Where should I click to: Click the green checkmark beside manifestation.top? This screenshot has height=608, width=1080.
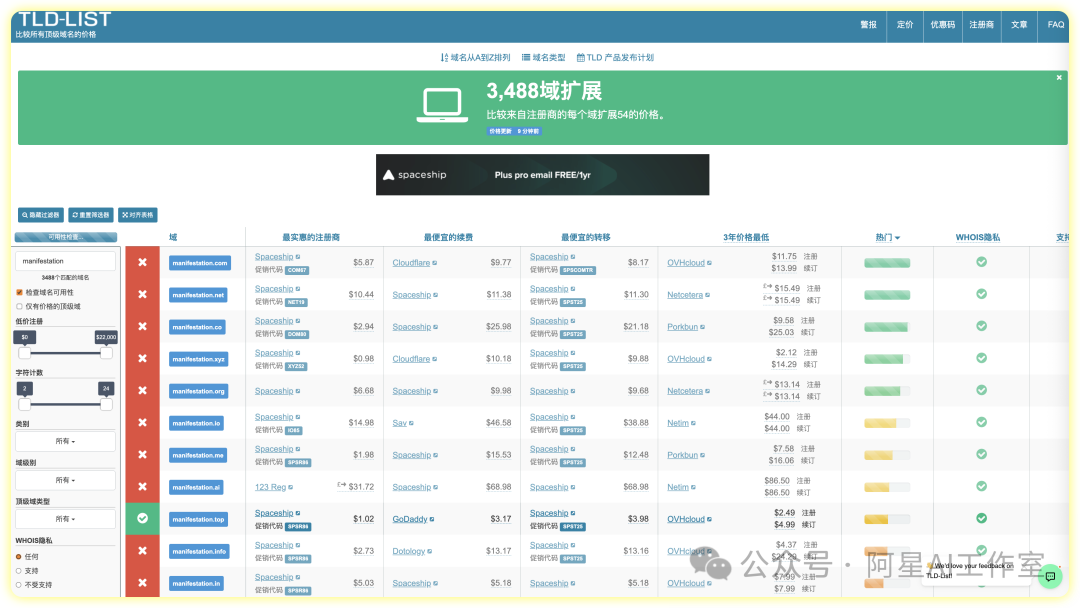coord(143,518)
